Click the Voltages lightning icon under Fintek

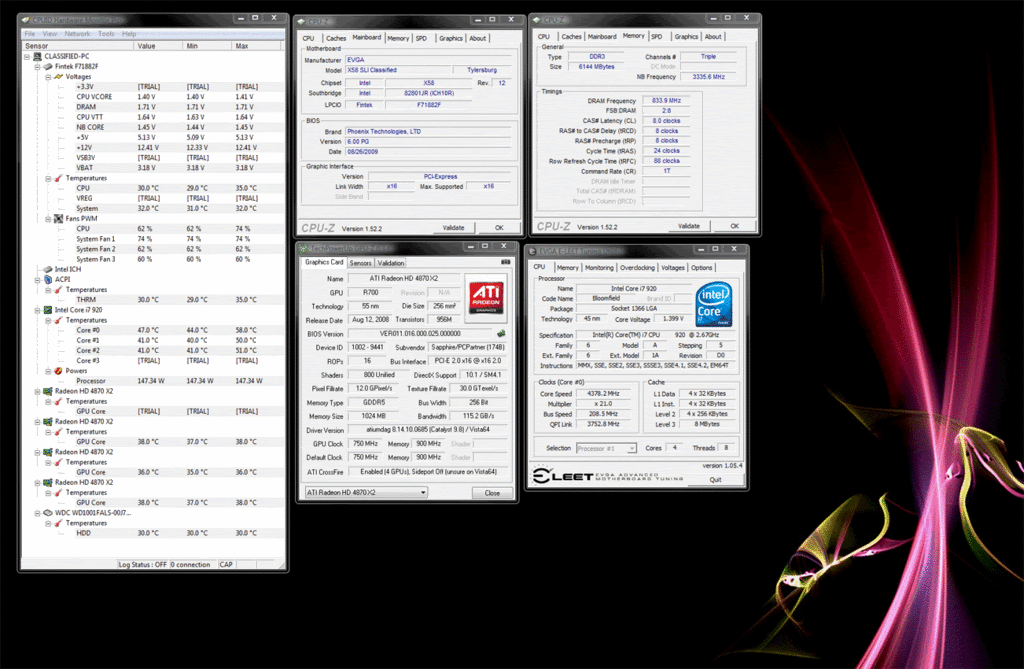pos(59,76)
